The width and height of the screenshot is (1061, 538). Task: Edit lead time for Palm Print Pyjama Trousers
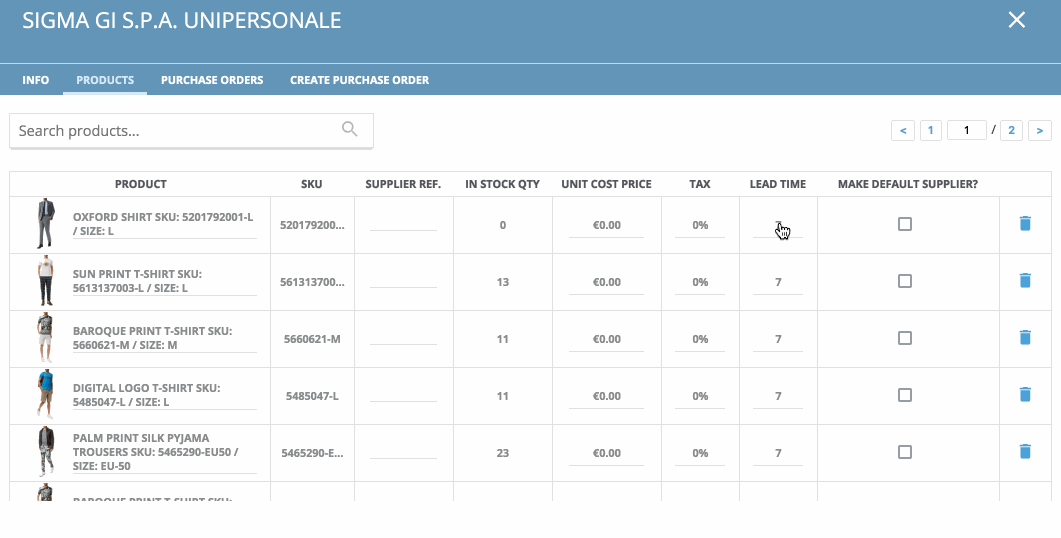777,453
